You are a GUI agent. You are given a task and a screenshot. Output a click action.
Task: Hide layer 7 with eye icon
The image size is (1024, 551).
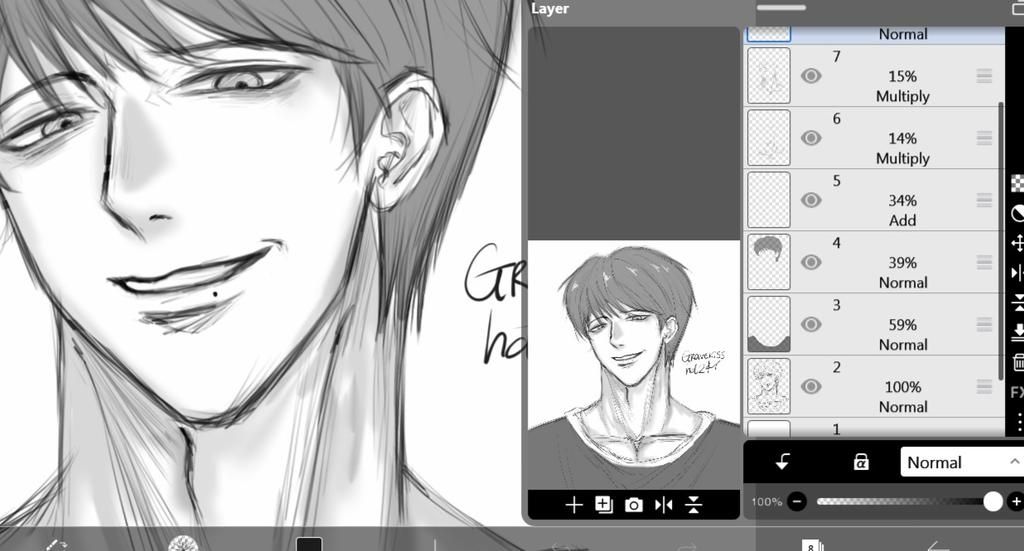coord(811,76)
